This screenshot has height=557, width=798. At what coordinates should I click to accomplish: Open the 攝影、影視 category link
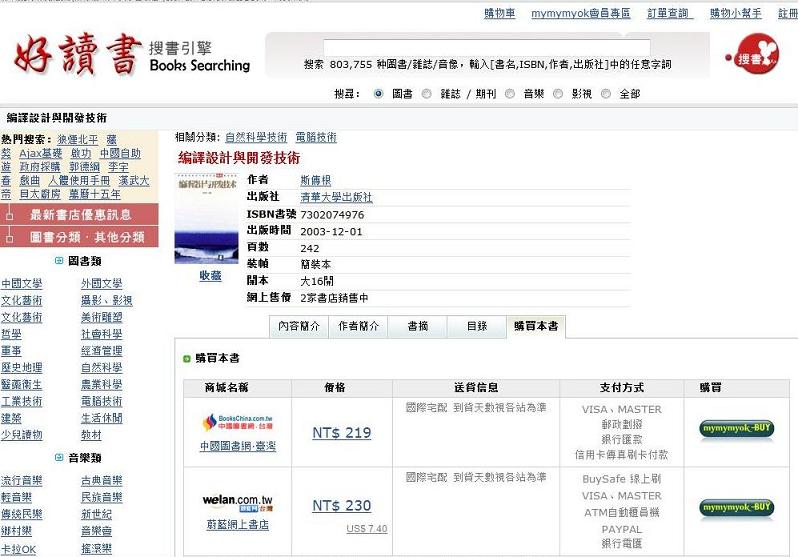(106, 300)
